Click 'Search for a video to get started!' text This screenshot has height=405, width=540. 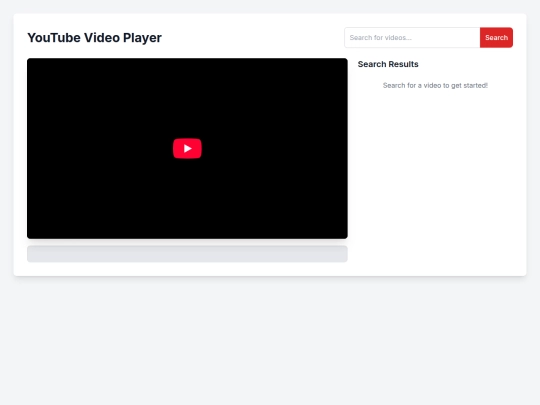(435, 85)
